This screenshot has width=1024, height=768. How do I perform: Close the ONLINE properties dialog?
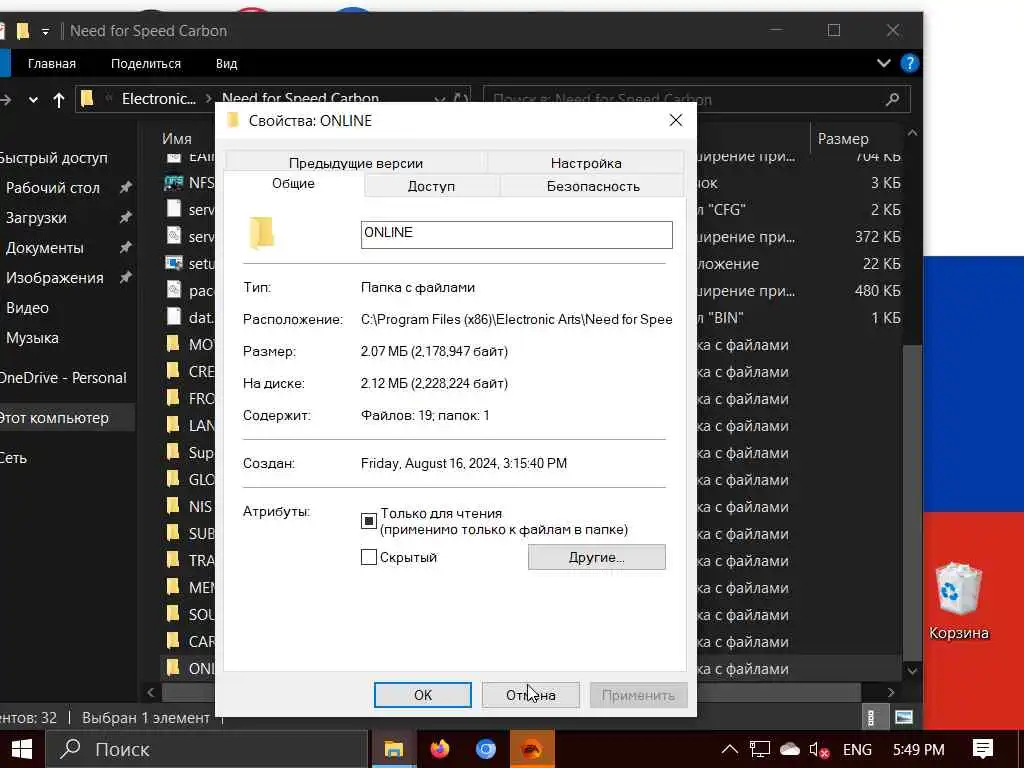tap(676, 120)
